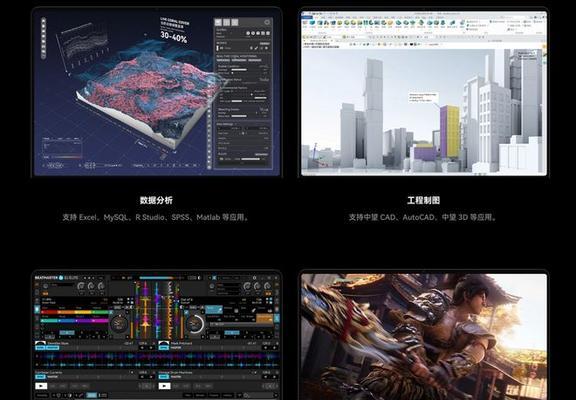Click the annotation callout in the CAD viewport
The image size is (576, 400).
pyautogui.click(x=423, y=98)
